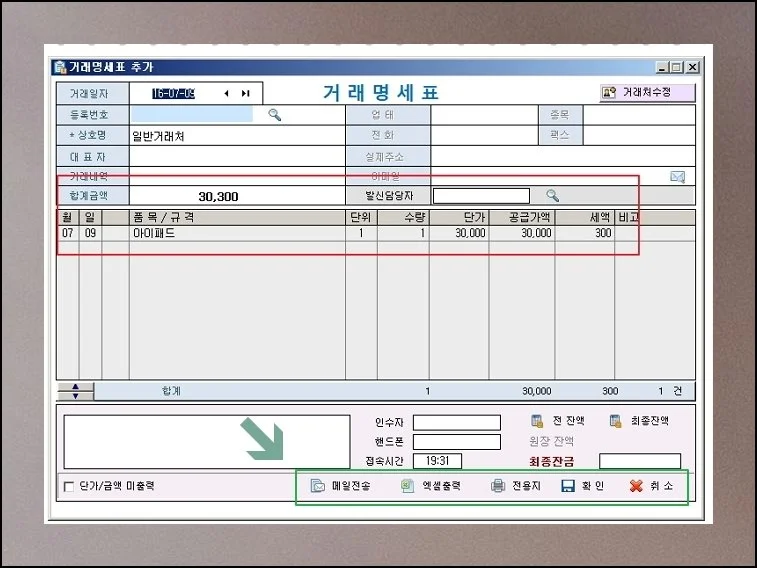Click the 전화 input field

pos(484,136)
